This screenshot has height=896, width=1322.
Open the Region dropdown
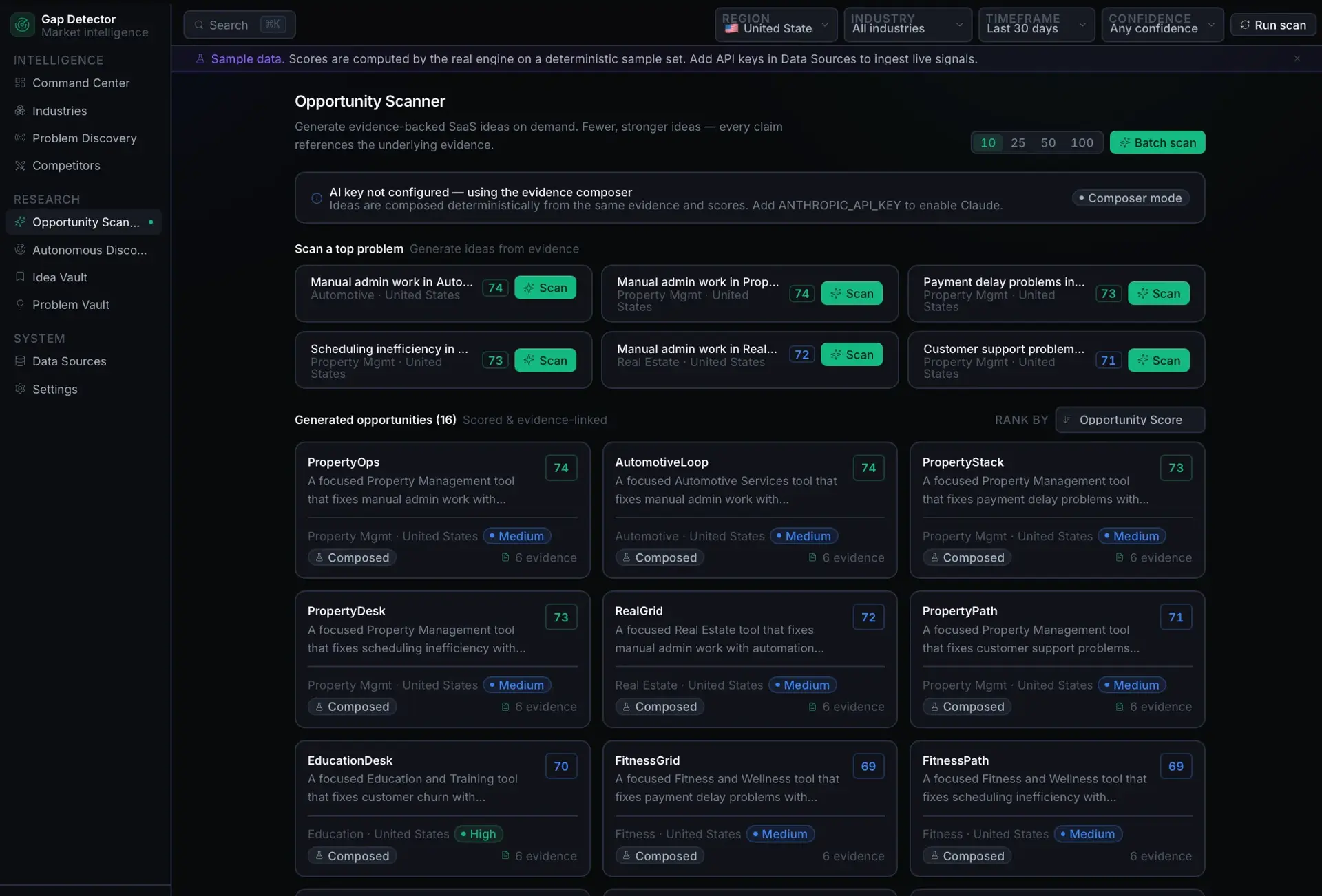pyautogui.click(x=776, y=25)
